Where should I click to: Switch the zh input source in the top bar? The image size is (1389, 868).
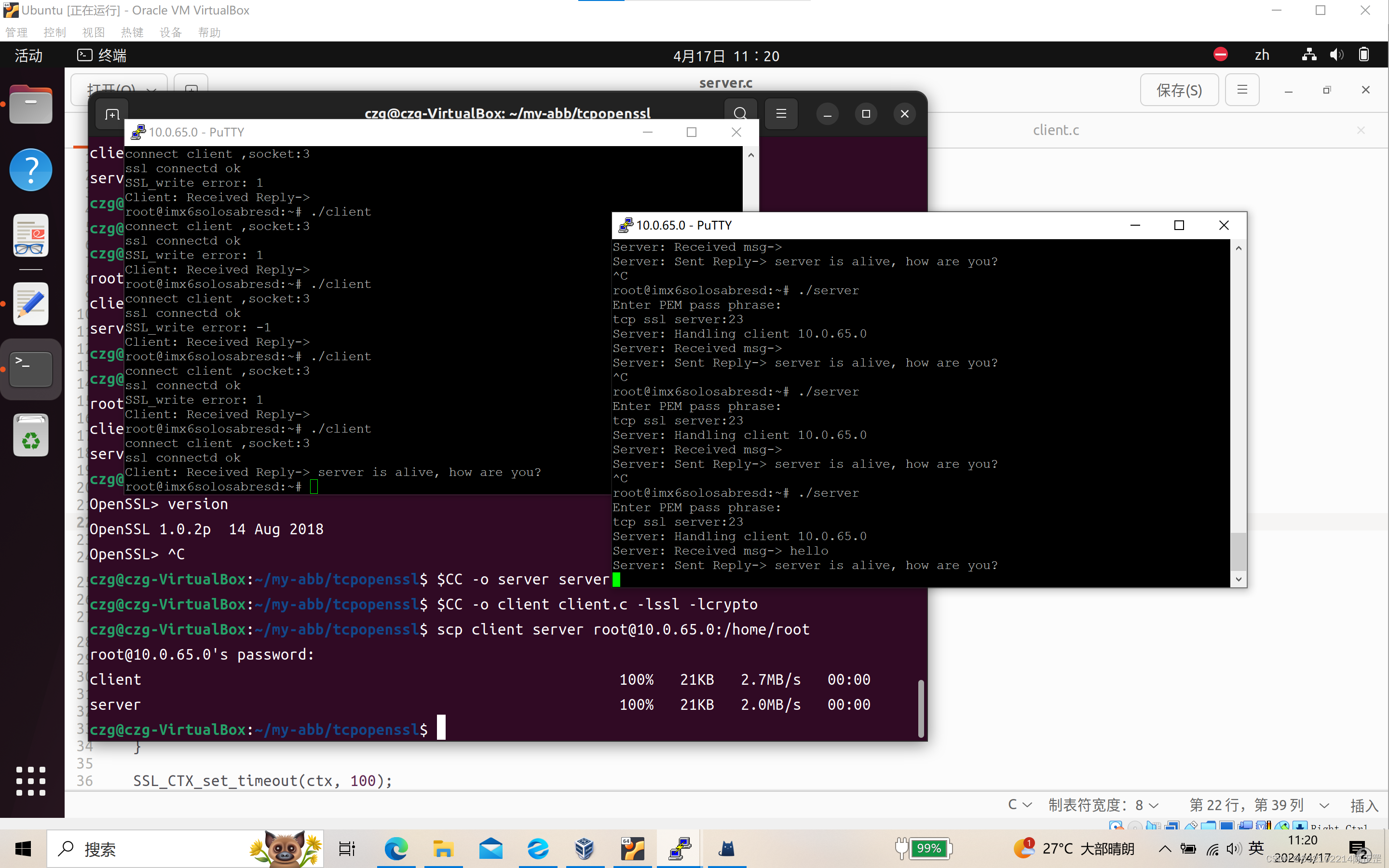point(1262,54)
